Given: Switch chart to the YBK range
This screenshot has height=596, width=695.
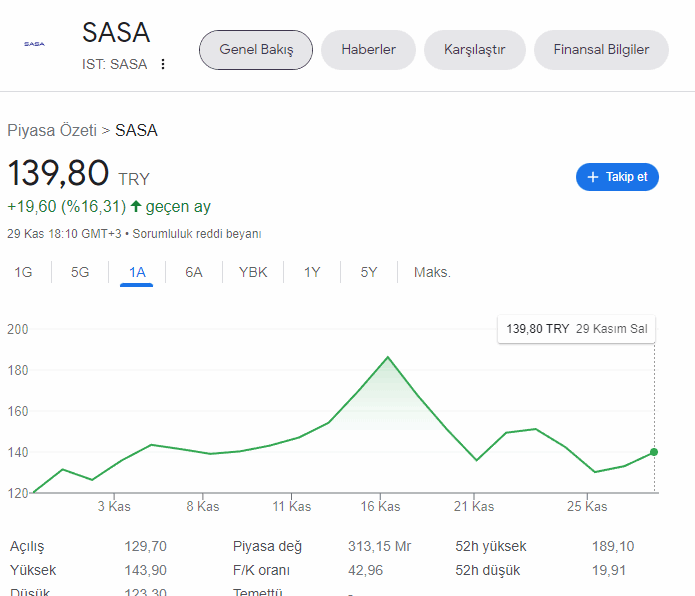Looking at the screenshot, I should (x=253, y=272).
